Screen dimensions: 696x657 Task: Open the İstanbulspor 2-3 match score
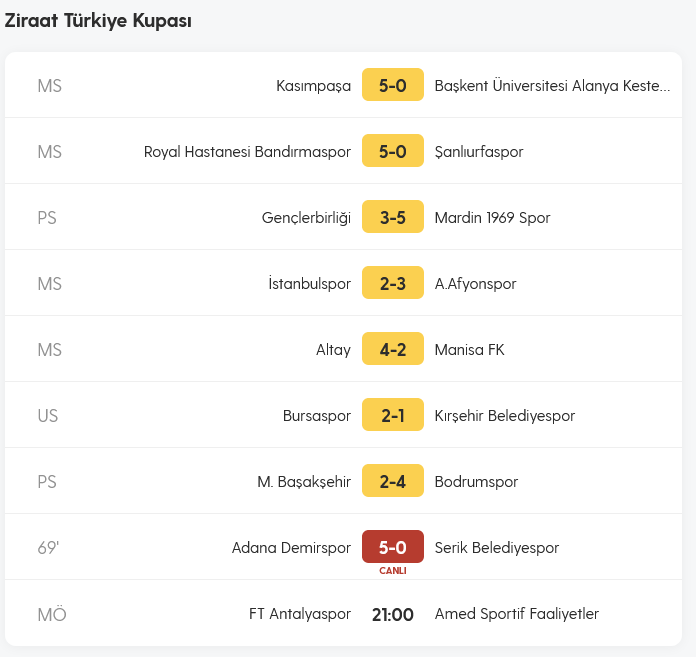tap(393, 283)
